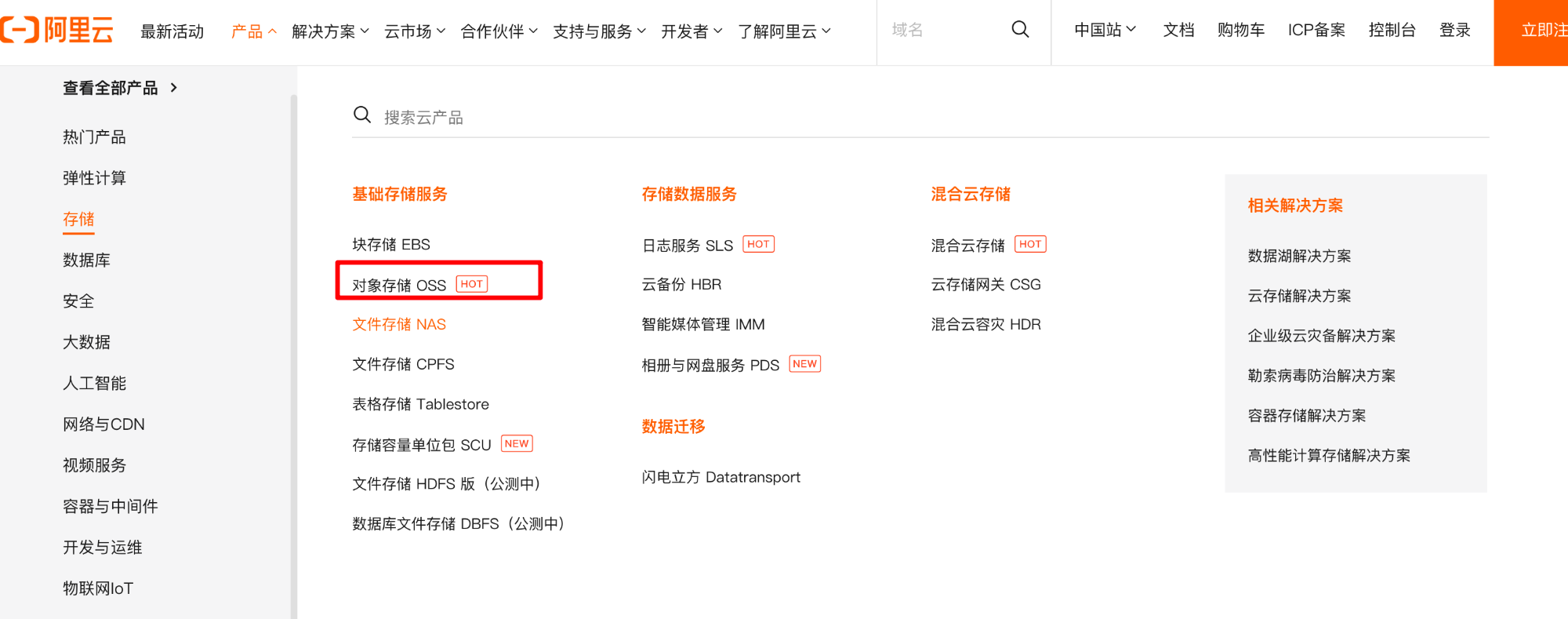
Task: Open the 控制台 link
Action: click(1392, 30)
